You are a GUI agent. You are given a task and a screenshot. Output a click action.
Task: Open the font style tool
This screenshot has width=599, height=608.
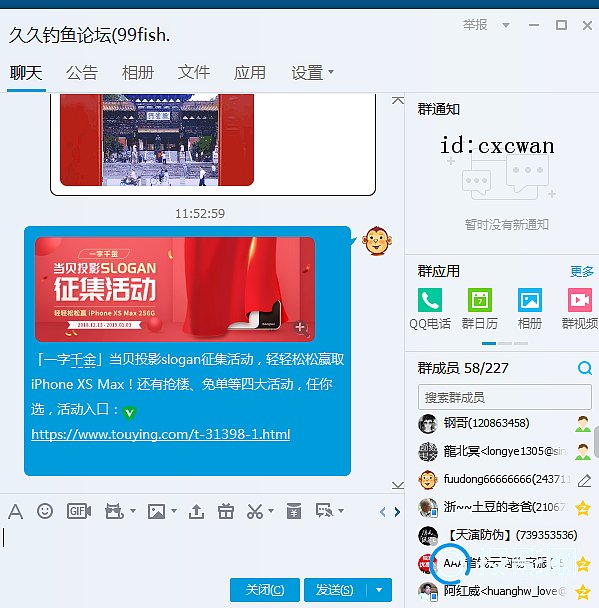click(x=16, y=511)
